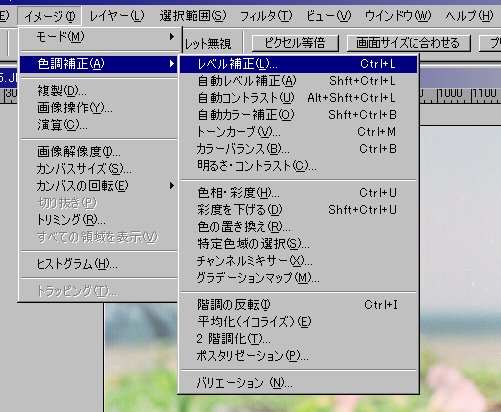Open the フィルタ(T) menu

[x=266, y=16]
